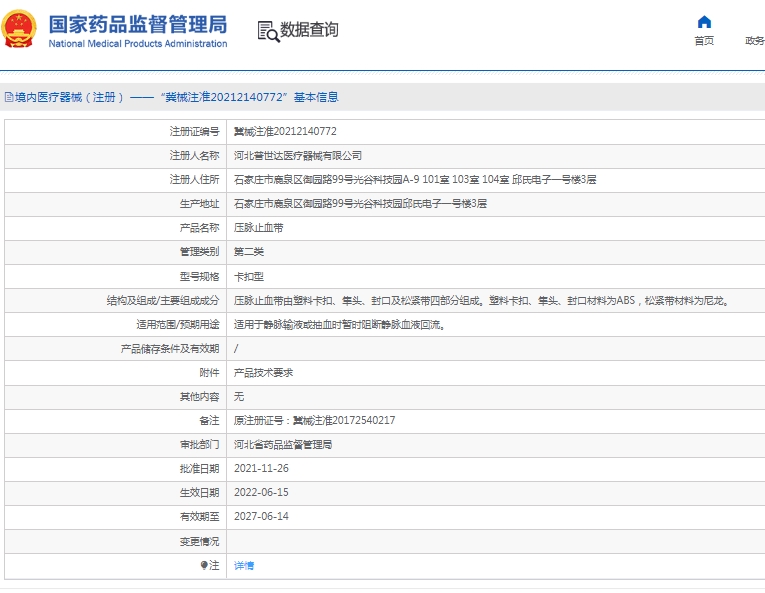Click the 数据查询 magnifier document icon
The image size is (765, 593).
(x=268, y=31)
